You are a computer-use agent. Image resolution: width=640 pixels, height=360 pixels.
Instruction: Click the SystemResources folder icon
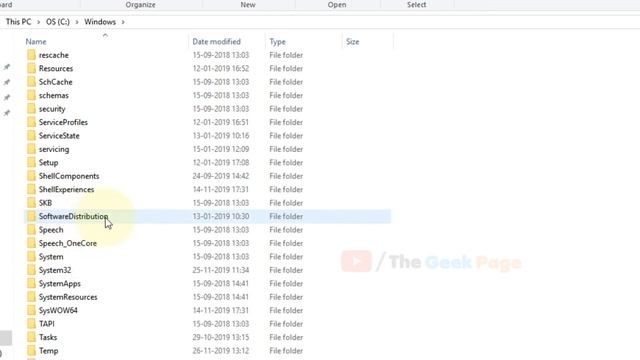(x=31, y=298)
